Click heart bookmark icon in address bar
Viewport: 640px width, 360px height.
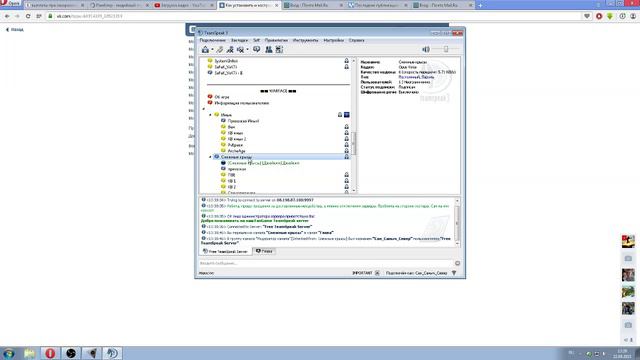pos(587,16)
